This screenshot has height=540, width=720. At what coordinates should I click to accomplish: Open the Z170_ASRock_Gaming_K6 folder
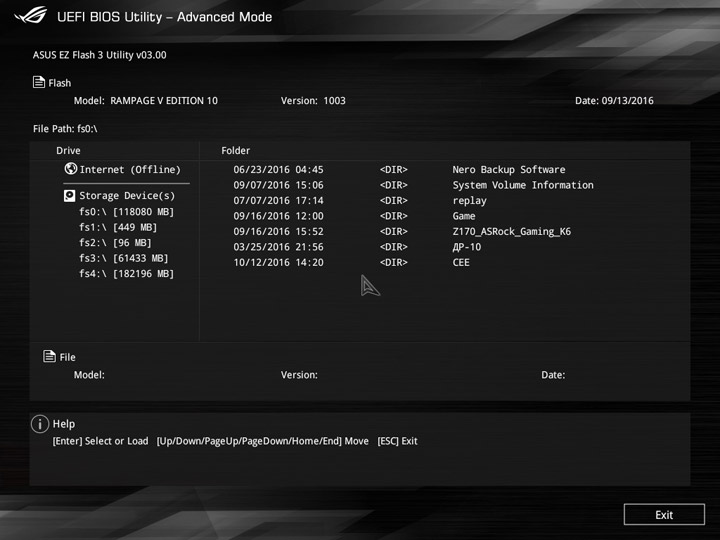512,231
